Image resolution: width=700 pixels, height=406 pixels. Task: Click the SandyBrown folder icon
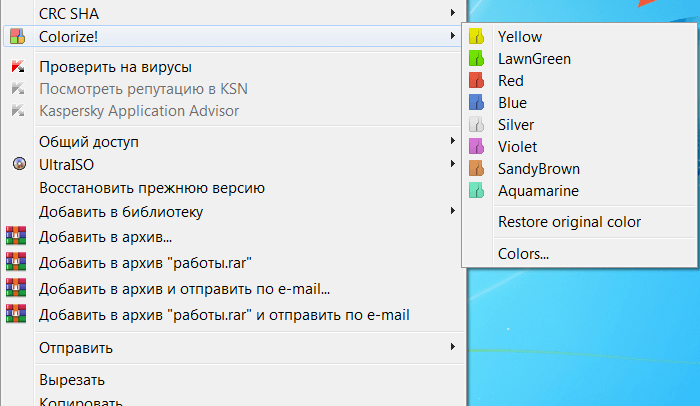coord(476,168)
